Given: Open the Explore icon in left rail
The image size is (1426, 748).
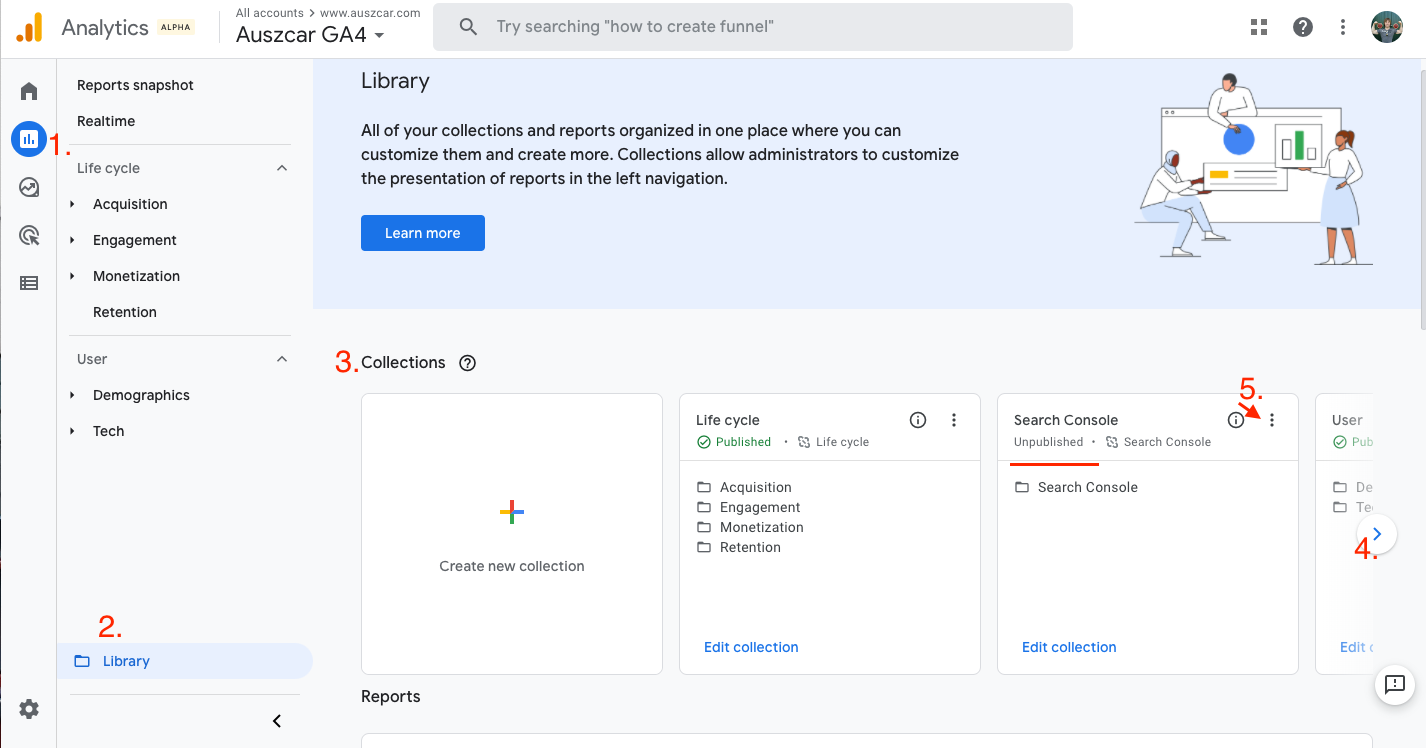Looking at the screenshot, I should (x=29, y=187).
